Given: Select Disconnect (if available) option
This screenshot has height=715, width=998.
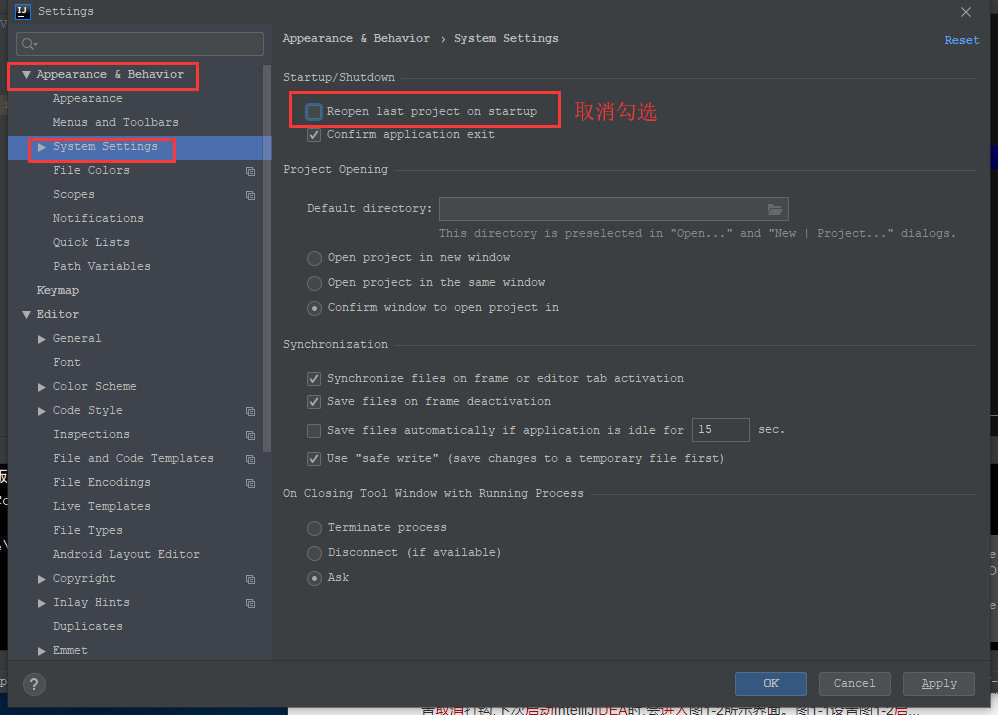Looking at the screenshot, I should (314, 553).
